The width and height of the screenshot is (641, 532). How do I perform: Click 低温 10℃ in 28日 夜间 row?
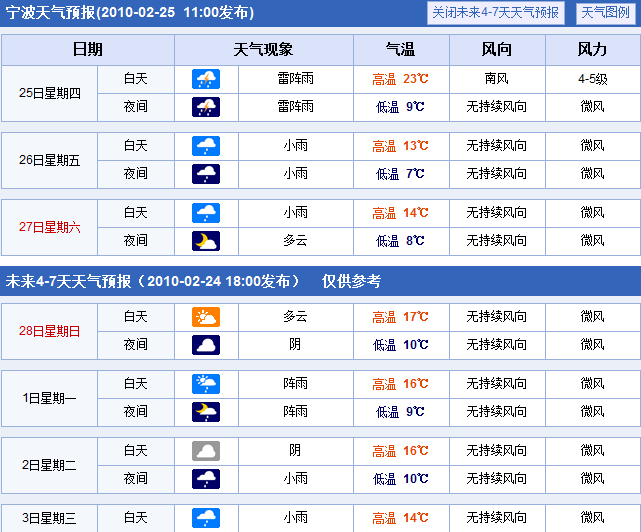[x=400, y=345]
